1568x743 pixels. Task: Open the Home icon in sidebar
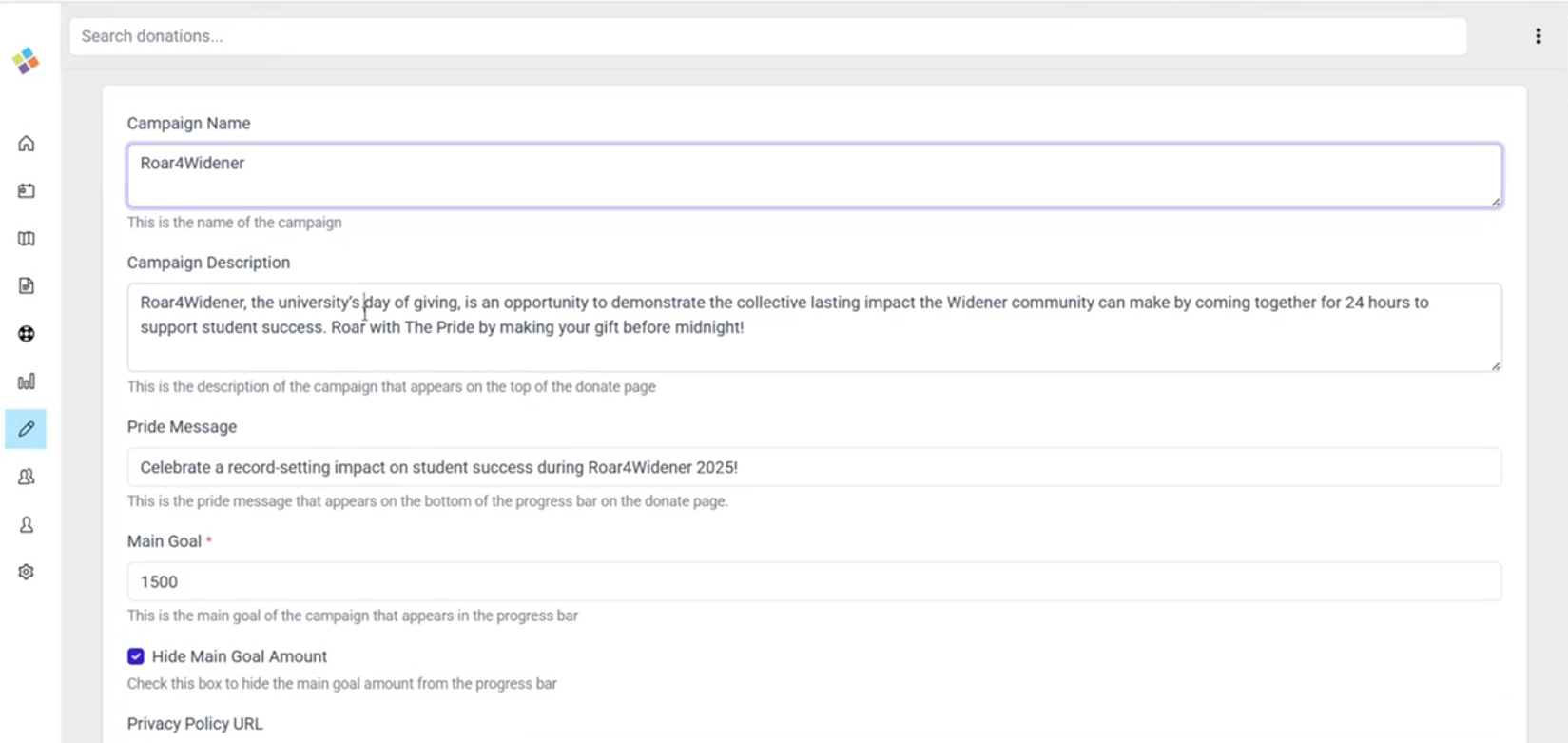tap(27, 144)
